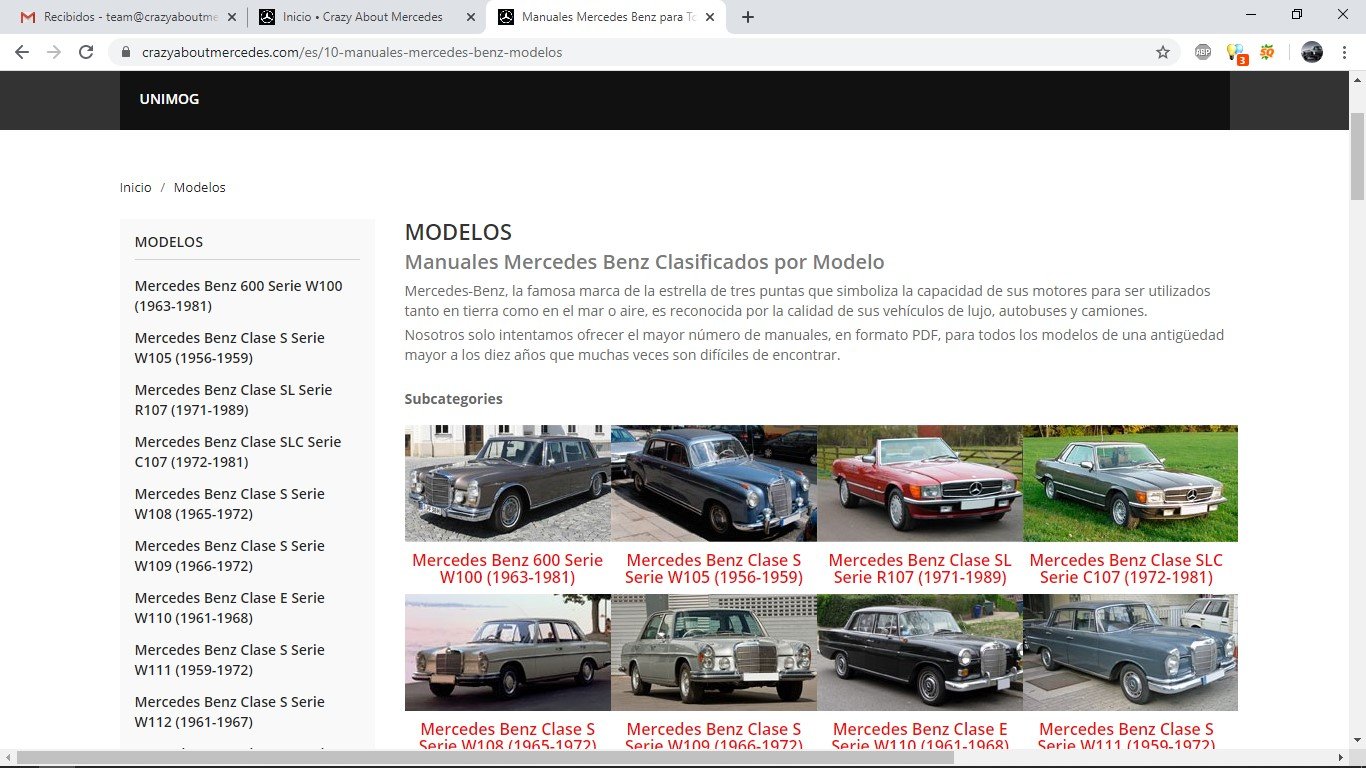Screen dimensions: 1366x768
Task: Switch to the Inicio Crazy About Mercedes tab
Action: 367,17
